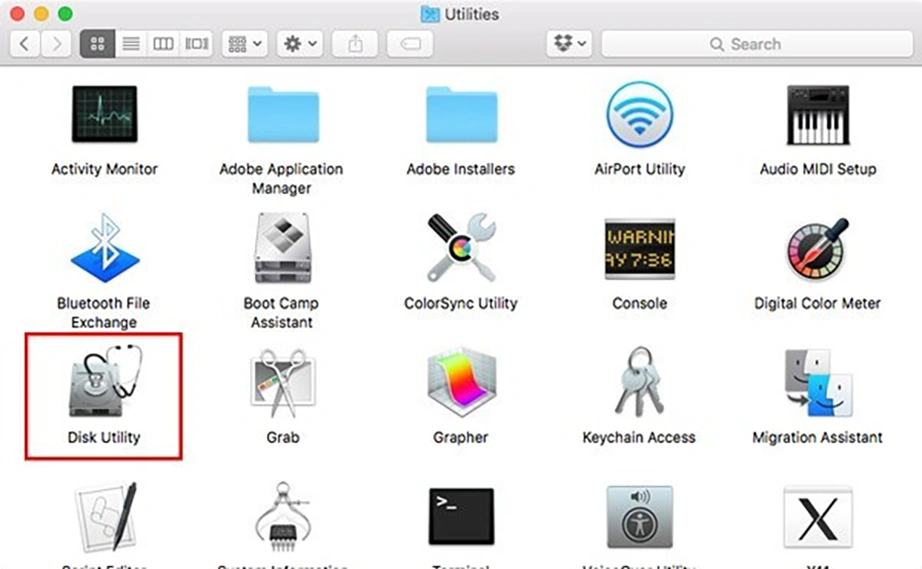Switch to column view
The height and width of the screenshot is (569, 922).
click(163, 43)
